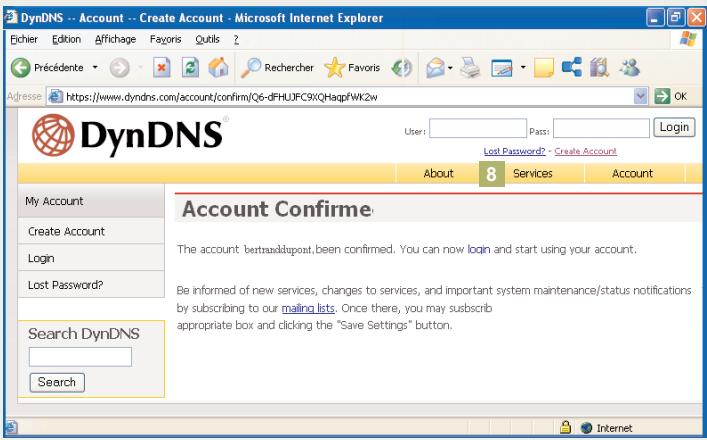Open the edit page toolbar icon
Screen dimensions: 707x440
(x=502, y=68)
